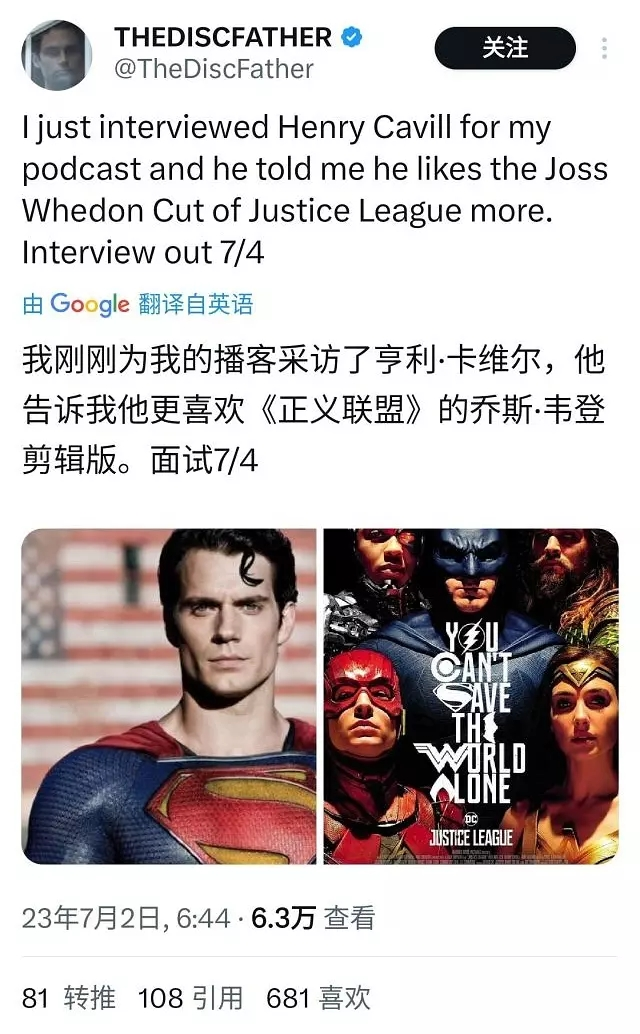Screen dimensions: 640x1034
Task: Open the Justice League poster image
Action: pos(471,696)
